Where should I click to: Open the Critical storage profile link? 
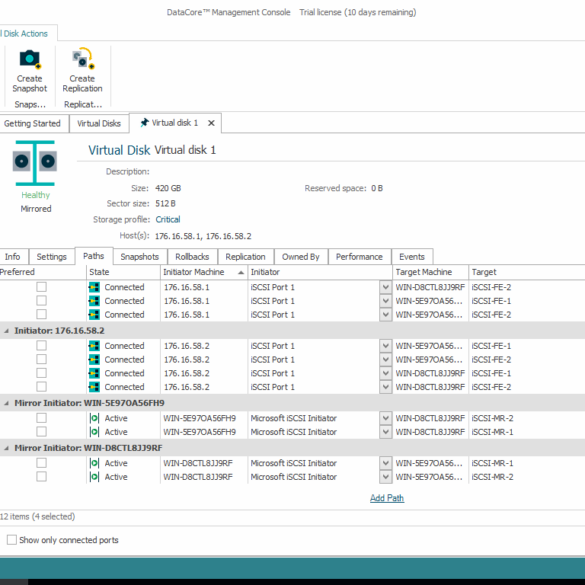(168, 219)
